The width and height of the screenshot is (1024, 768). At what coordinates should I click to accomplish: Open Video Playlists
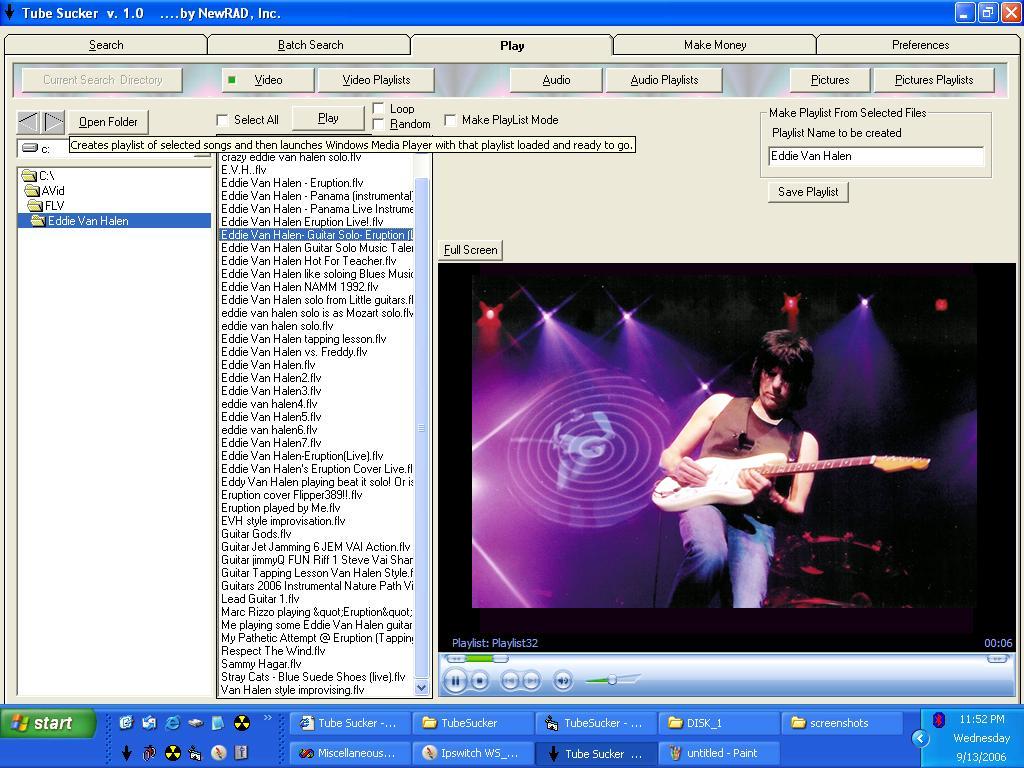point(376,80)
